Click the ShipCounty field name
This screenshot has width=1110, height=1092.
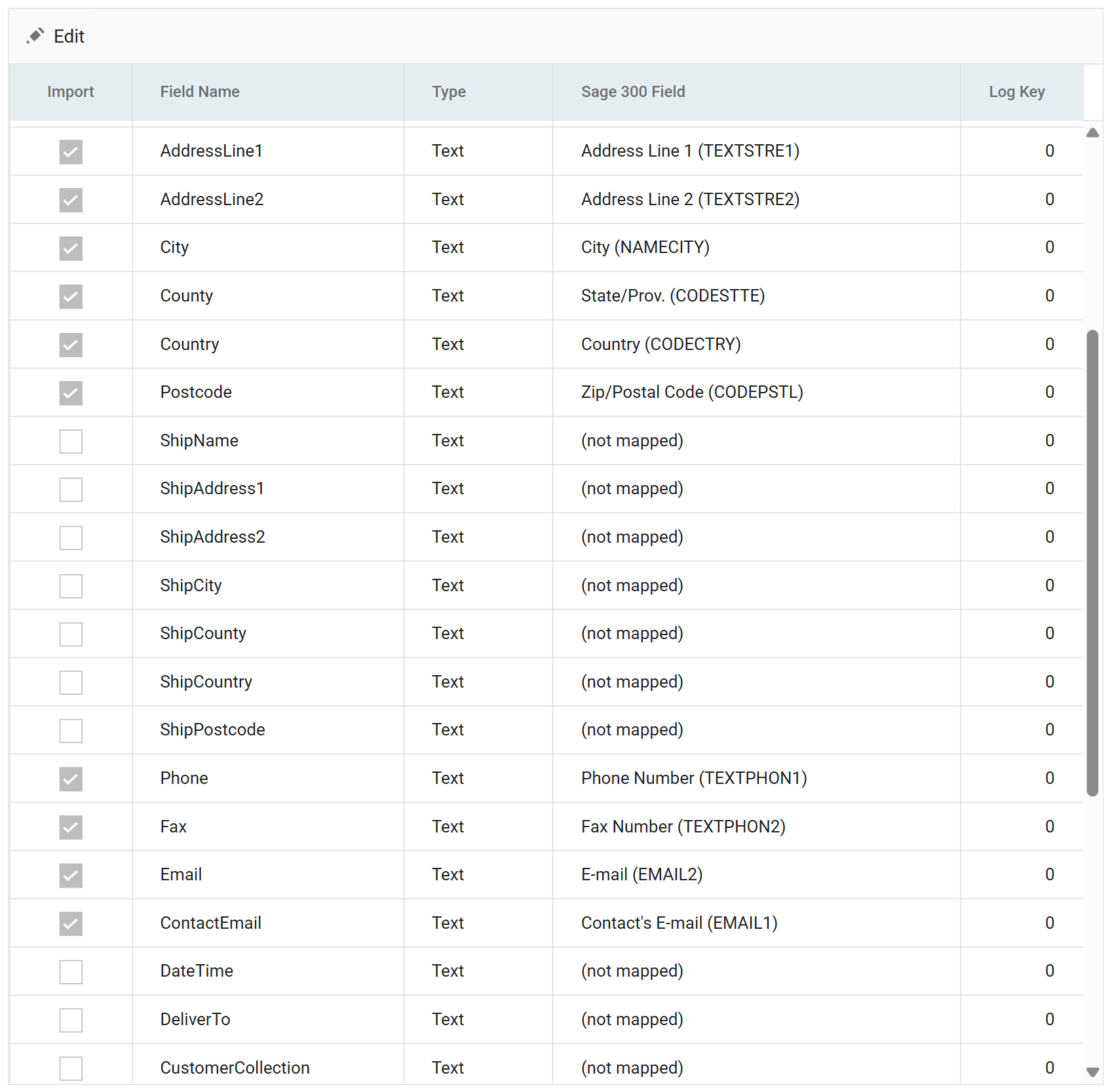pos(203,633)
